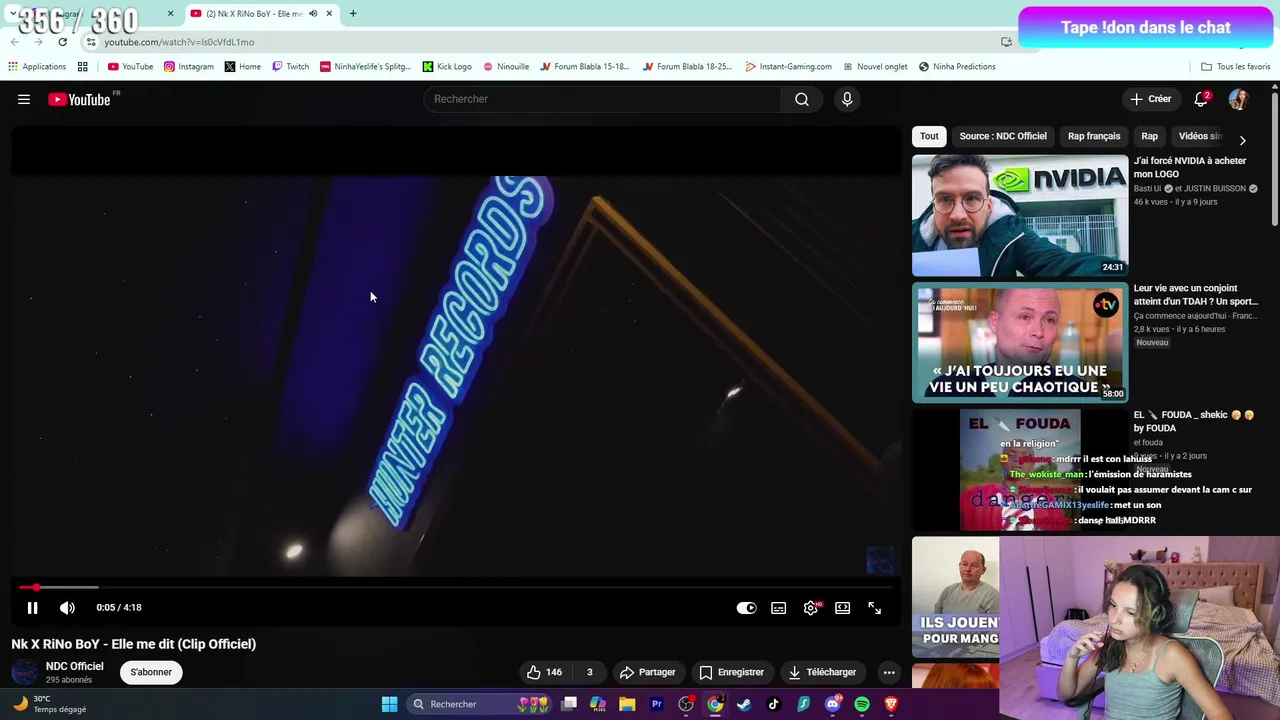Toggle the autoplay switch in player
Image resolution: width=1280 pixels, height=720 pixels.
(x=747, y=607)
